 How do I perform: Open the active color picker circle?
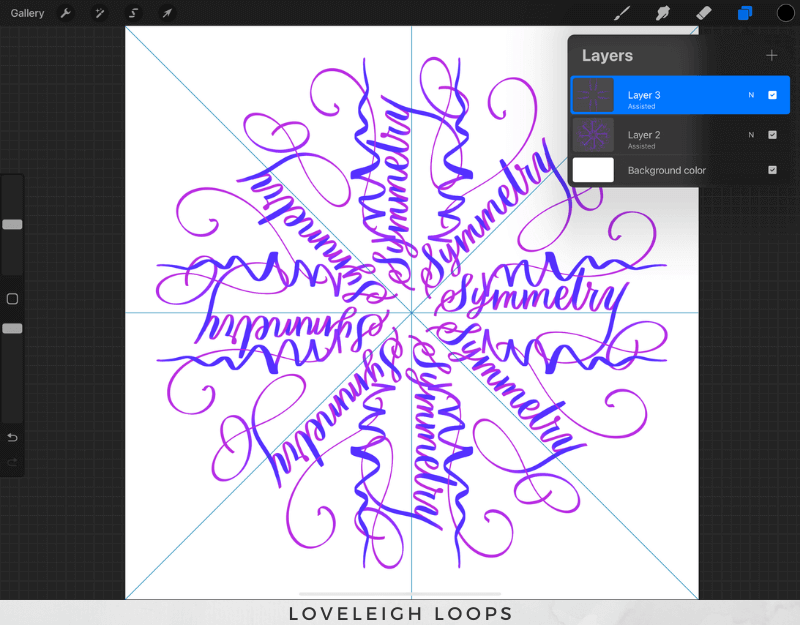(x=786, y=13)
